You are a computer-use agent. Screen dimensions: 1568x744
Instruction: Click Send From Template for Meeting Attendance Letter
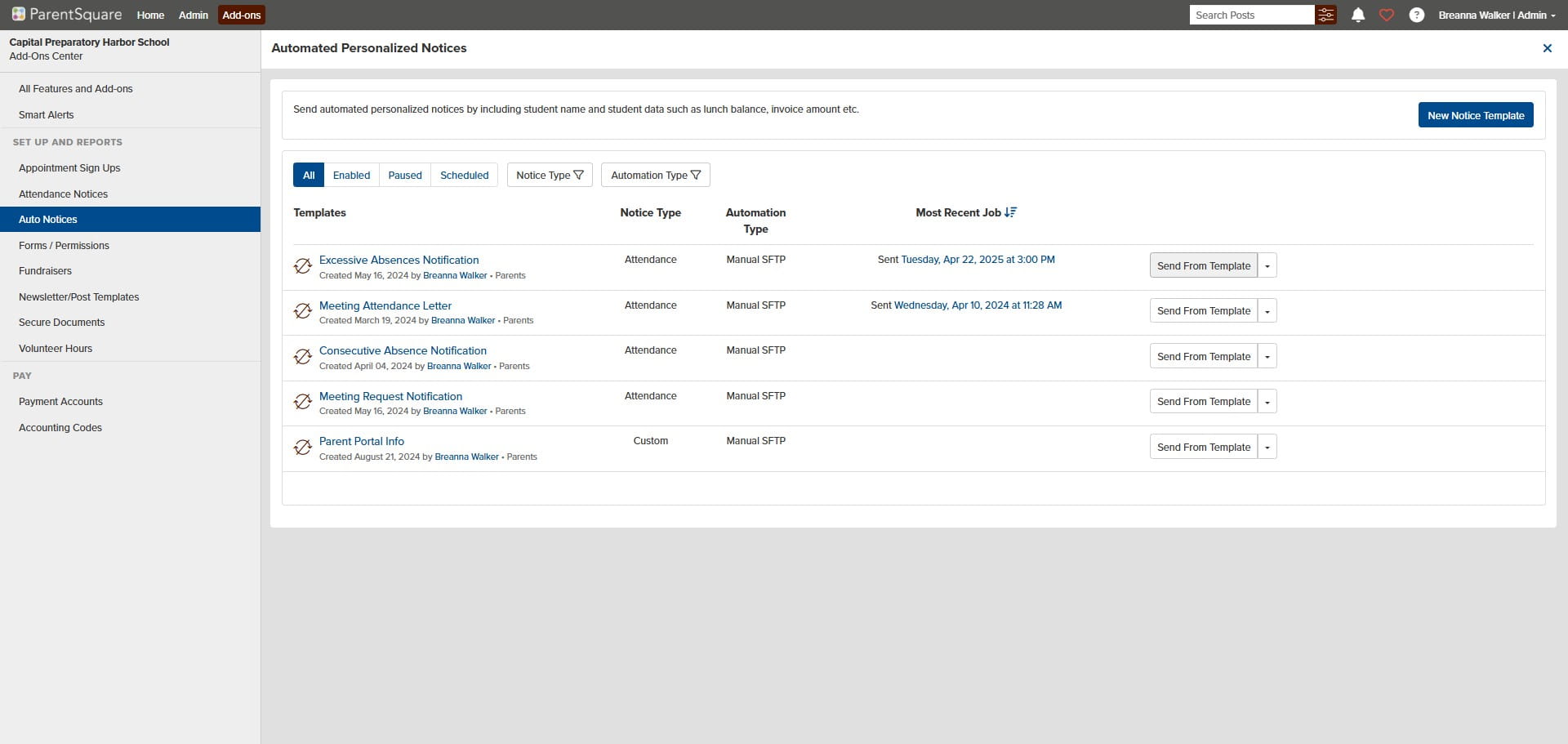(x=1204, y=311)
